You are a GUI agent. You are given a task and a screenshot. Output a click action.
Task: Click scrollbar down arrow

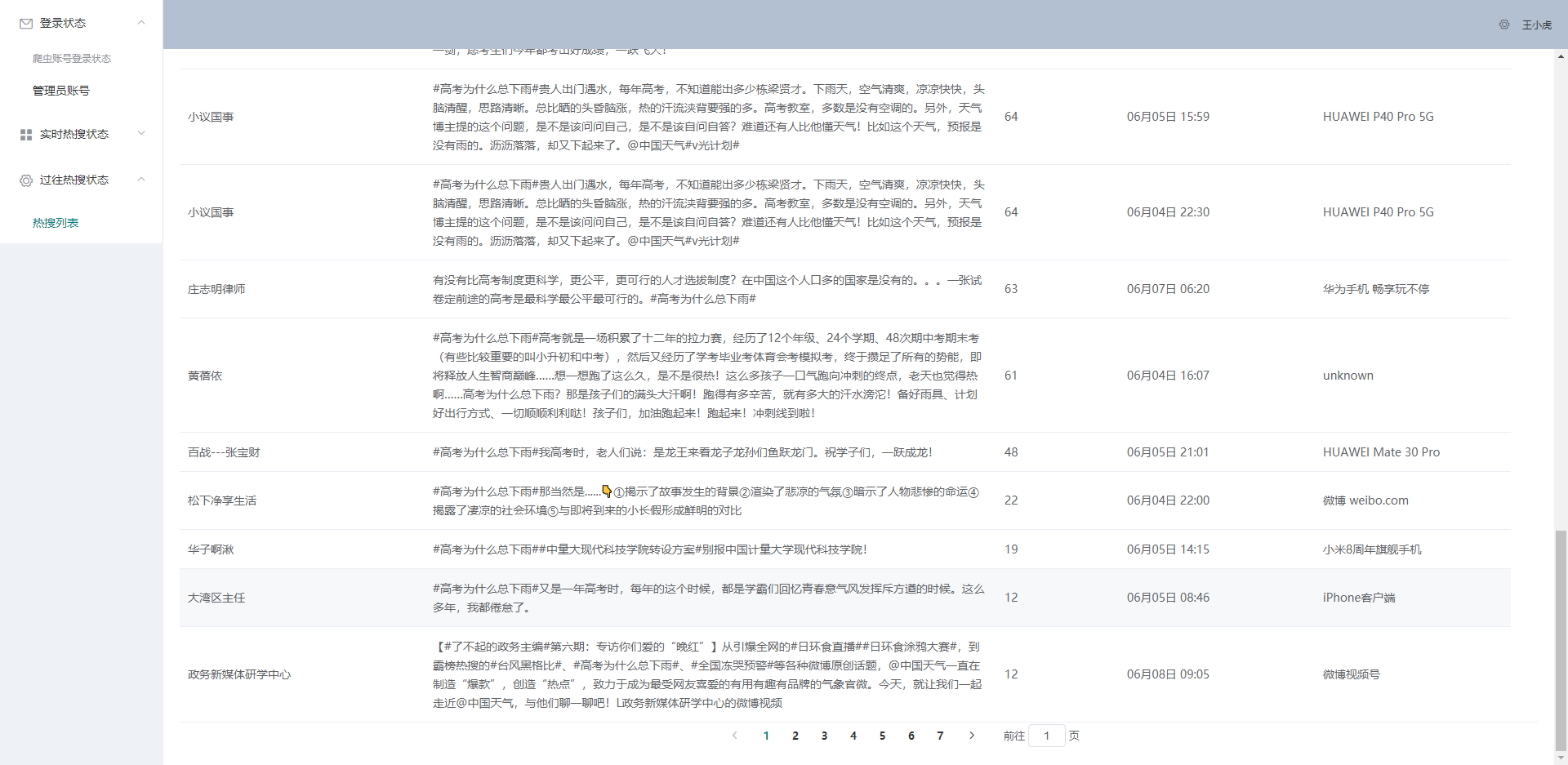coord(1561,758)
